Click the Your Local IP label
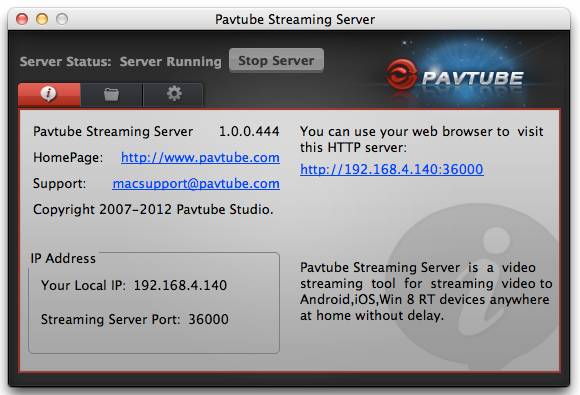 pyautogui.click(x=83, y=285)
